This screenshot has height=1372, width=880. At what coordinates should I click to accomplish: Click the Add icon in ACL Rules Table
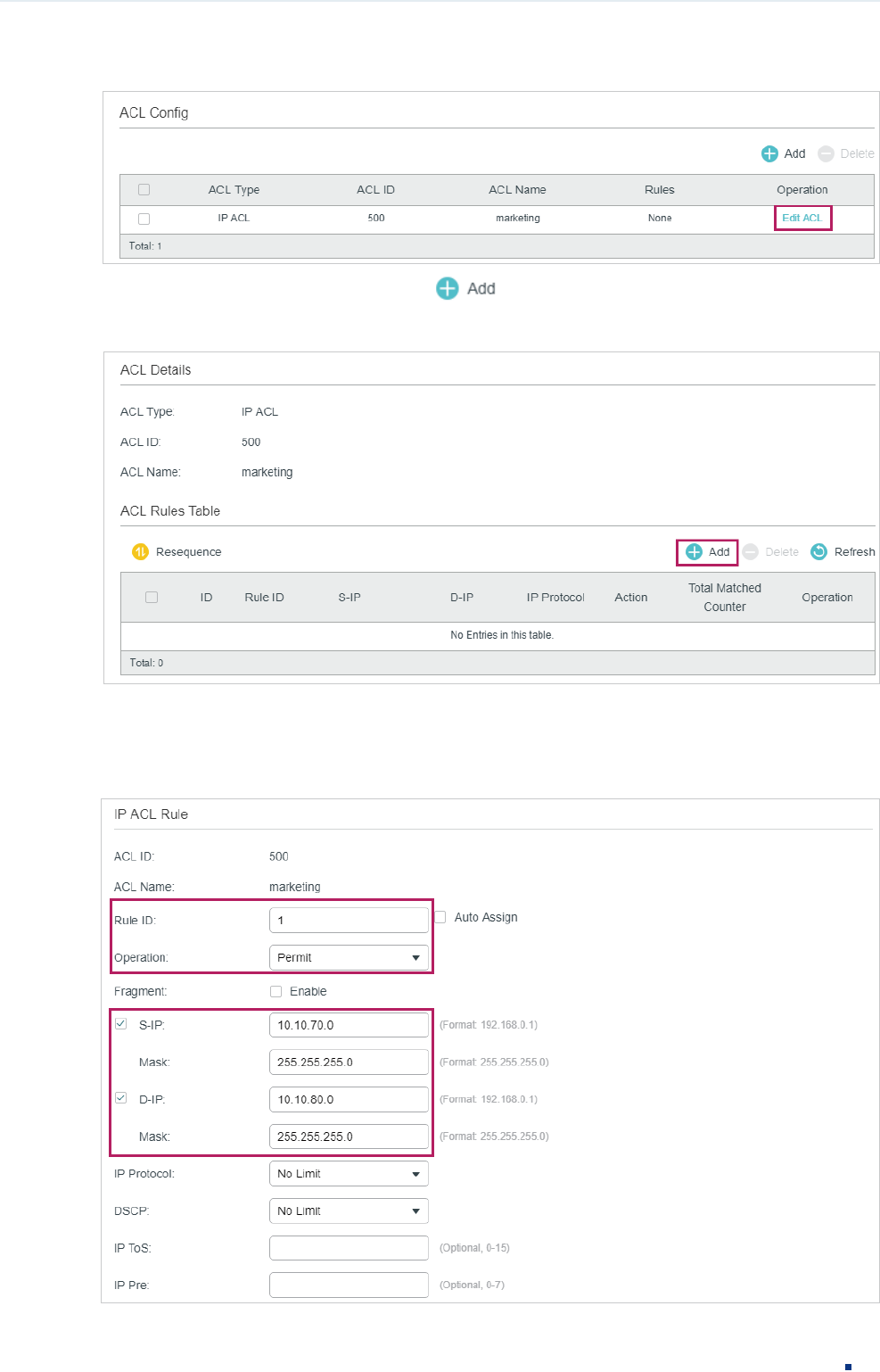(x=694, y=551)
